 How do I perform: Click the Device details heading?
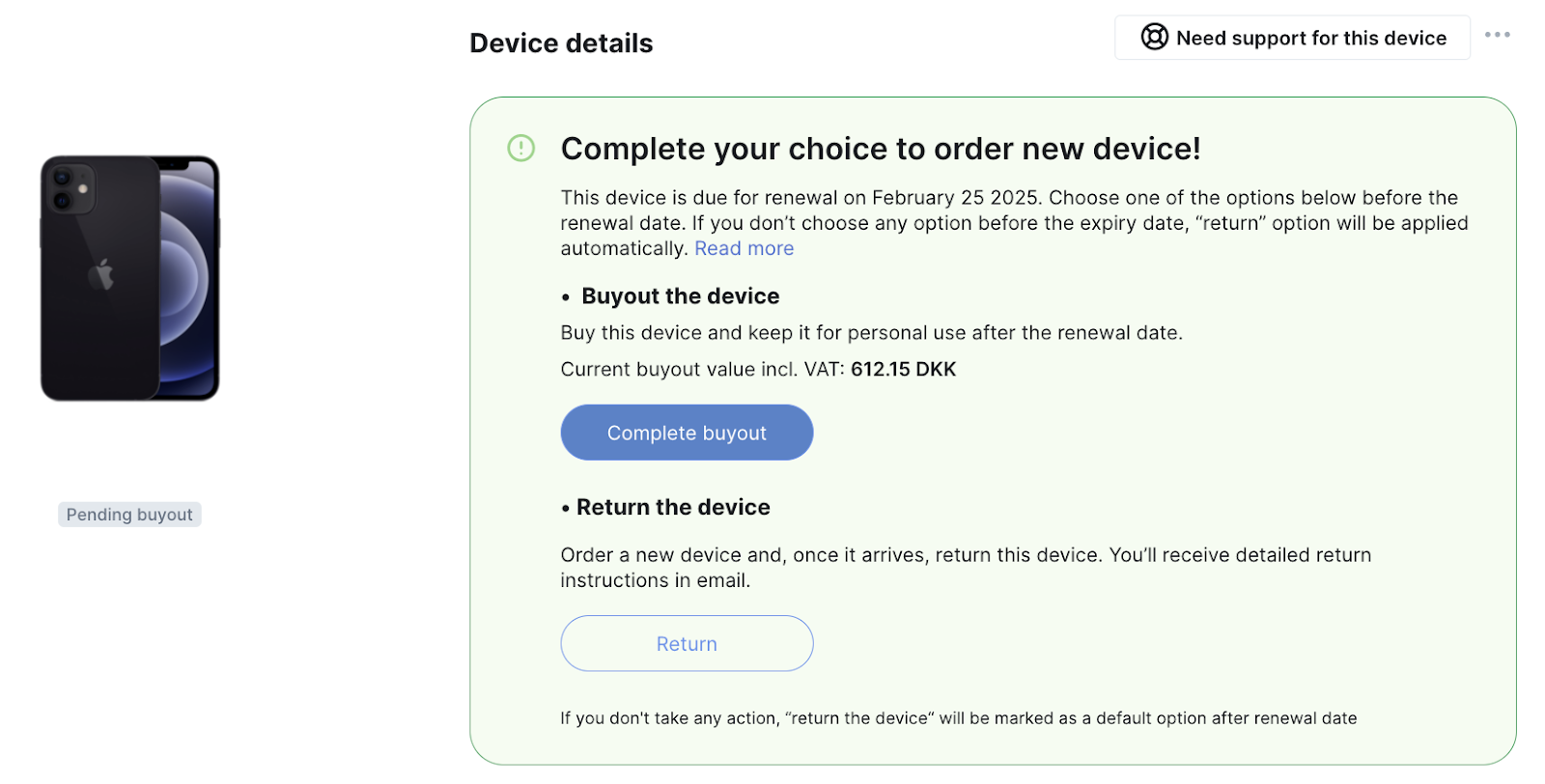point(561,43)
